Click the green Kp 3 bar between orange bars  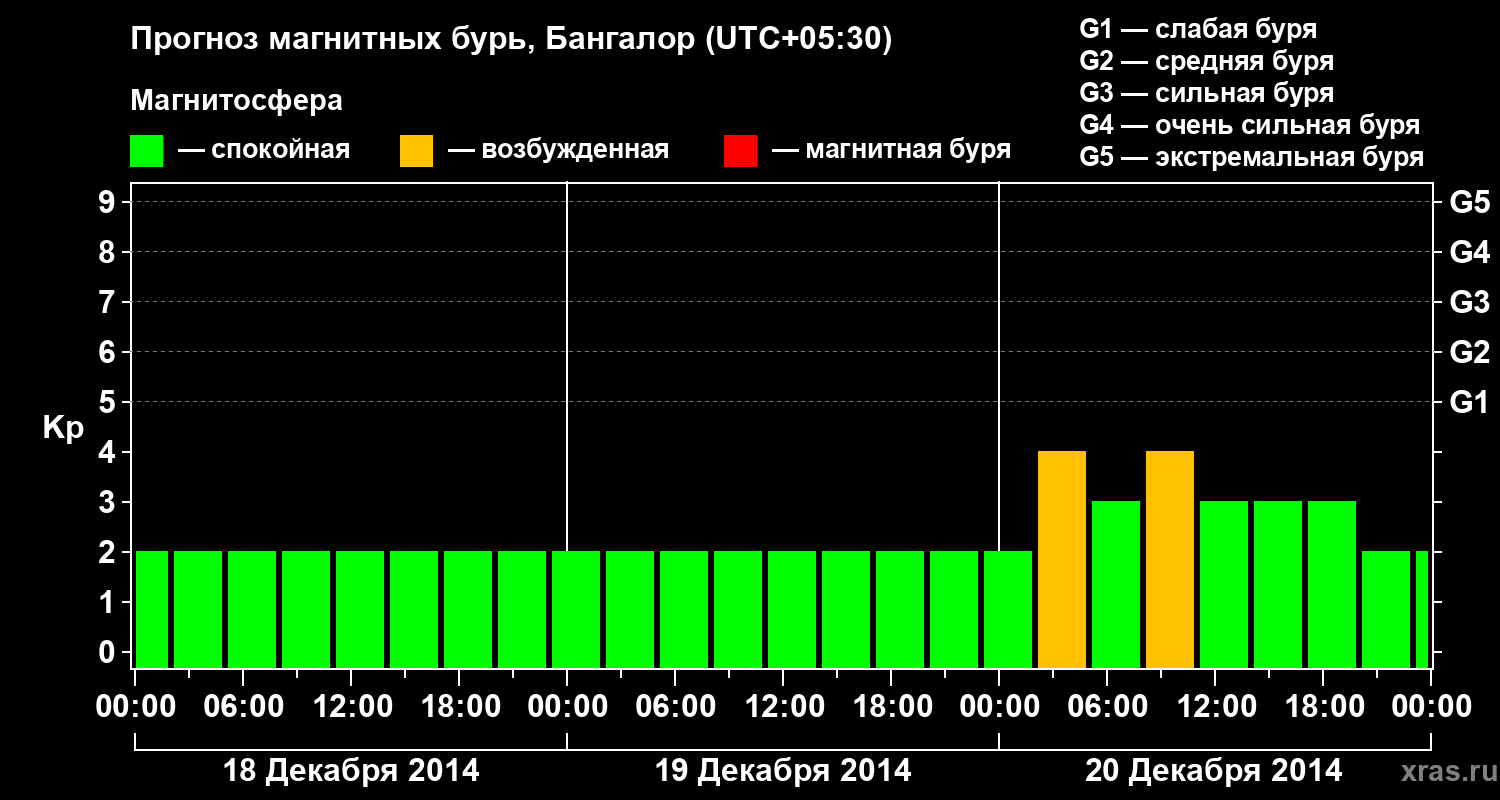point(1116,585)
